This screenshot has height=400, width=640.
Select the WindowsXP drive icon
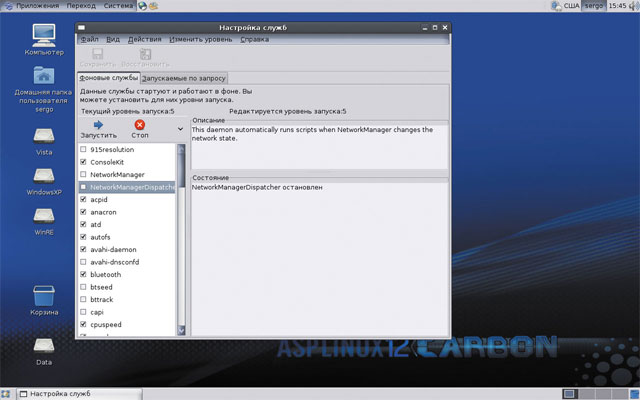pyautogui.click(x=44, y=176)
